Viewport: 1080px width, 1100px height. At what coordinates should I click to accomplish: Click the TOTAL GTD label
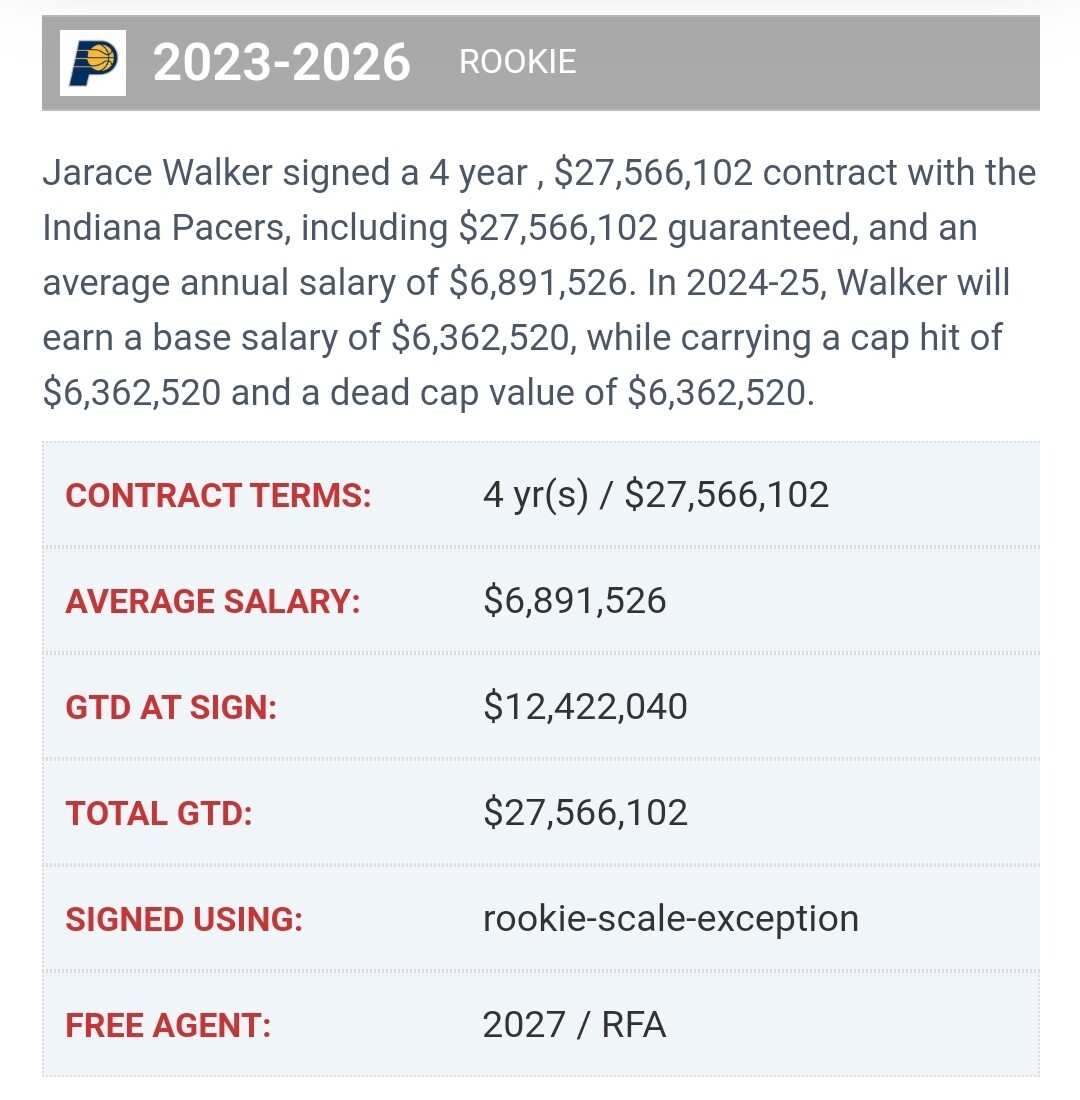pos(159,814)
